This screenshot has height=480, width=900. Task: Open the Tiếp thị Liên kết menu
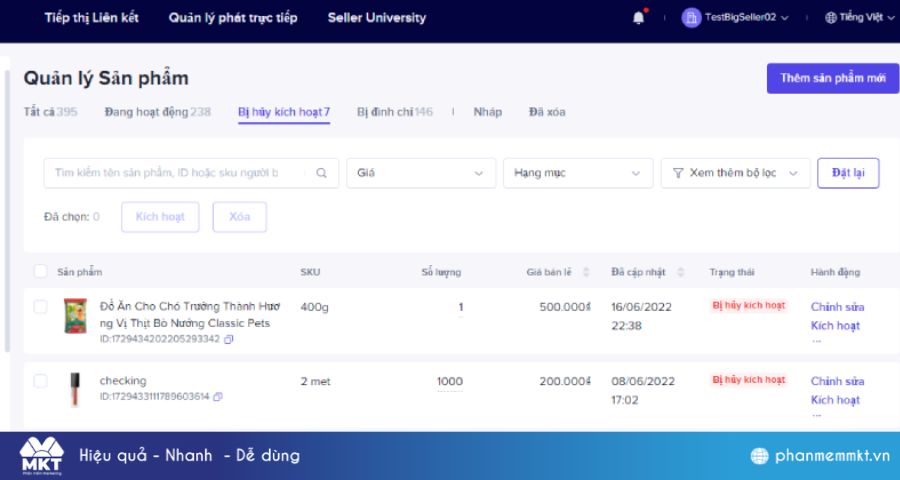92,18
